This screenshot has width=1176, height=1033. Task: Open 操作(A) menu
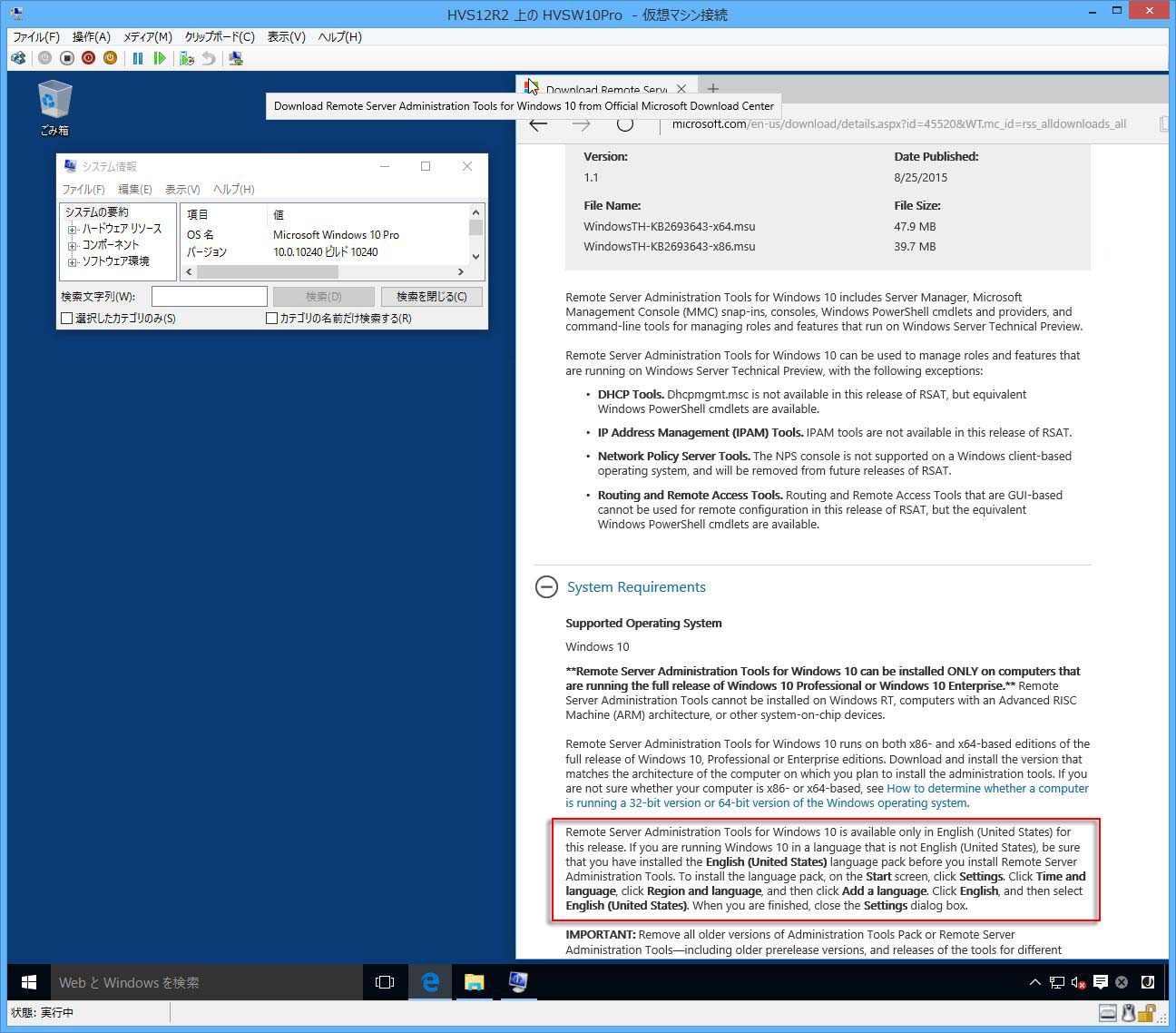[x=92, y=37]
